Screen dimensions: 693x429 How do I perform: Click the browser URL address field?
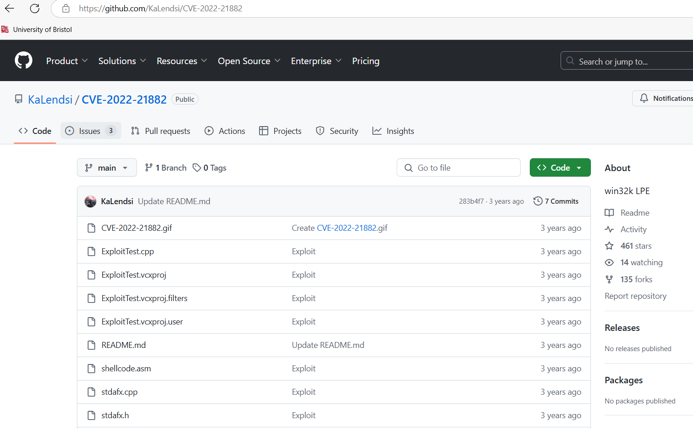(371, 8)
